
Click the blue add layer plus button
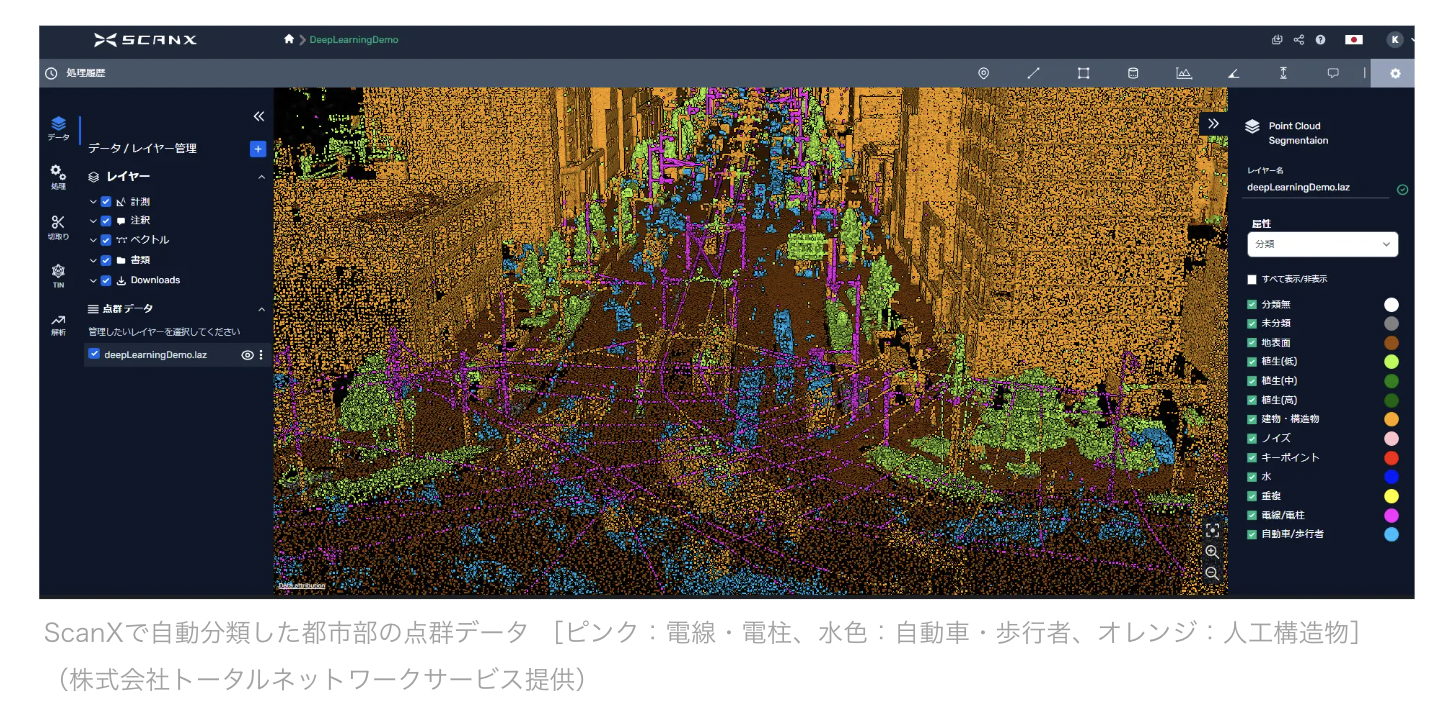point(257,148)
